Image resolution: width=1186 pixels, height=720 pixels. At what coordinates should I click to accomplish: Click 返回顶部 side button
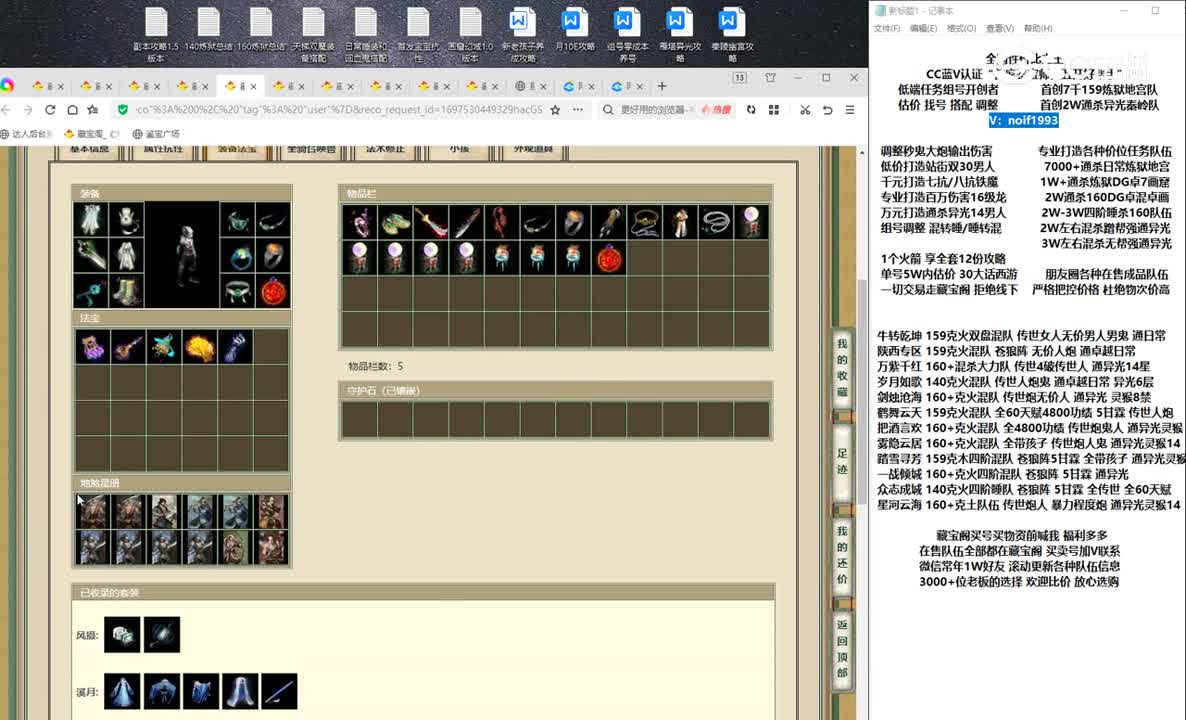(842, 649)
